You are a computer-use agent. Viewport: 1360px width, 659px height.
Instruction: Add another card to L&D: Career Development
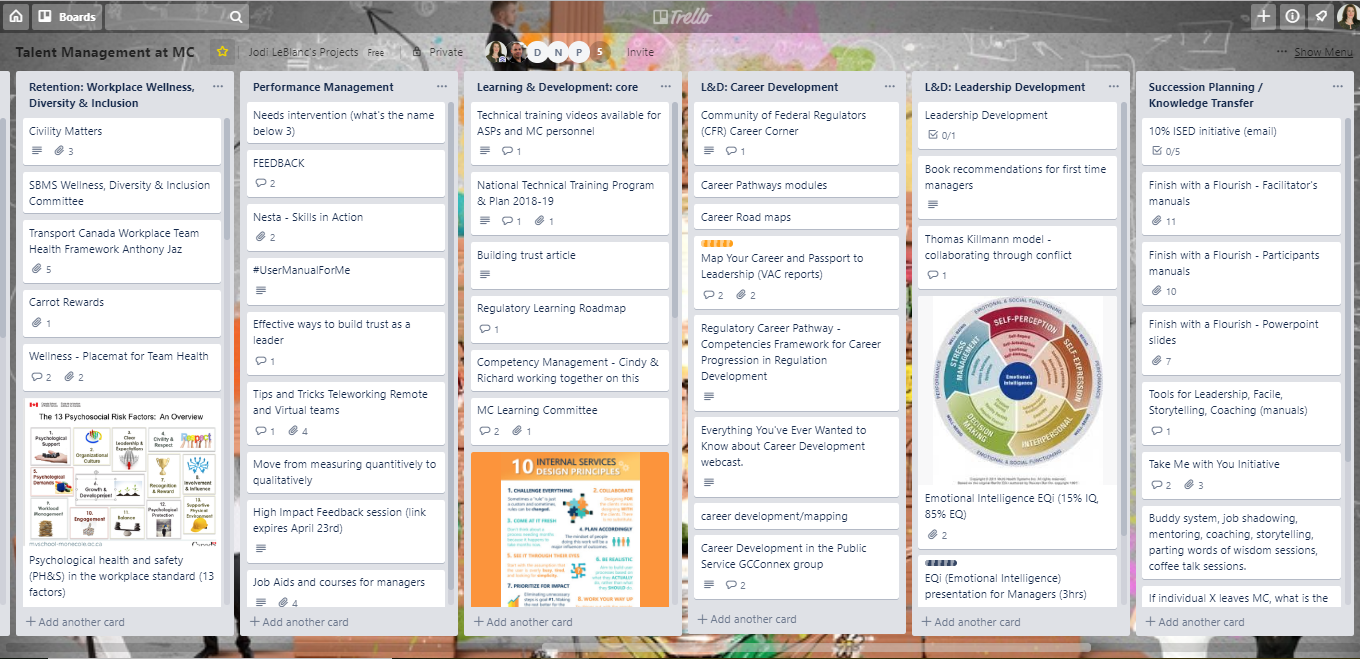[x=748, y=619]
